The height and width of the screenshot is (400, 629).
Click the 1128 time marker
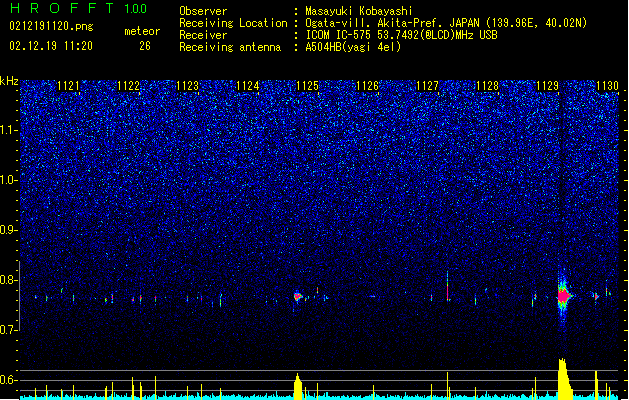click(x=487, y=86)
